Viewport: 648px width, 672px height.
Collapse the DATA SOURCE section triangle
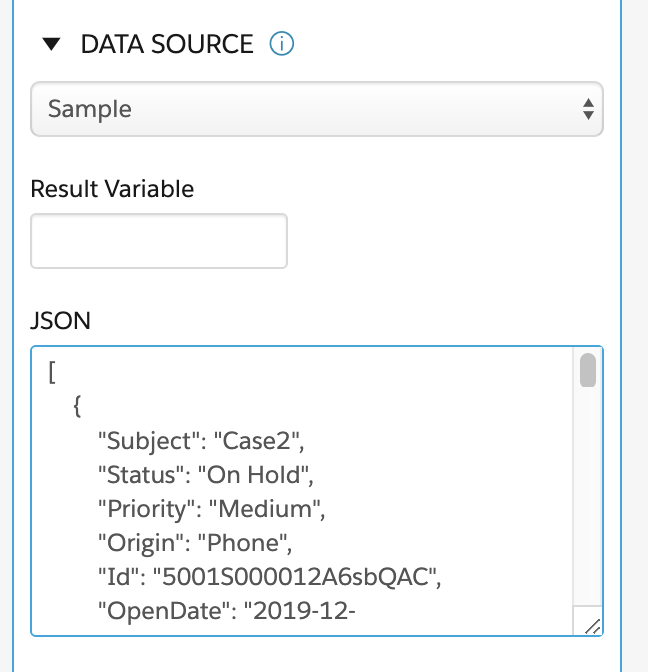51,44
